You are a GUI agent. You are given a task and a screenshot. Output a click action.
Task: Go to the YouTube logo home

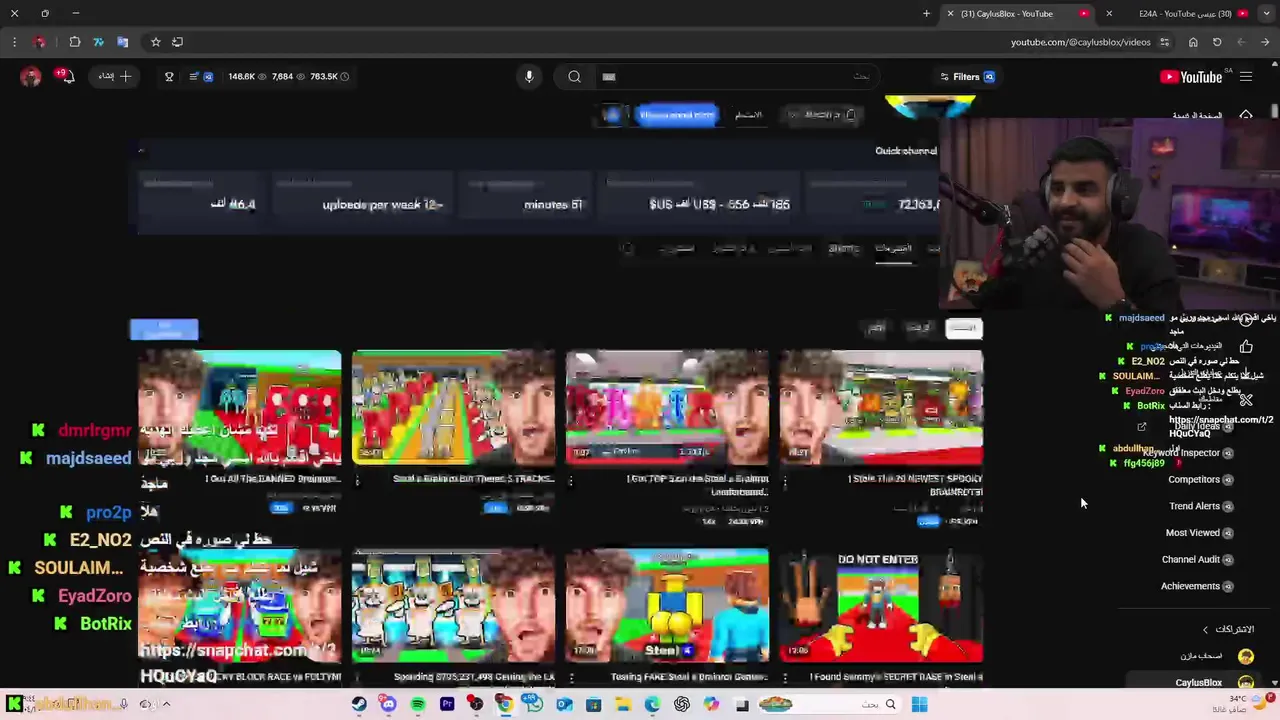(1191, 77)
